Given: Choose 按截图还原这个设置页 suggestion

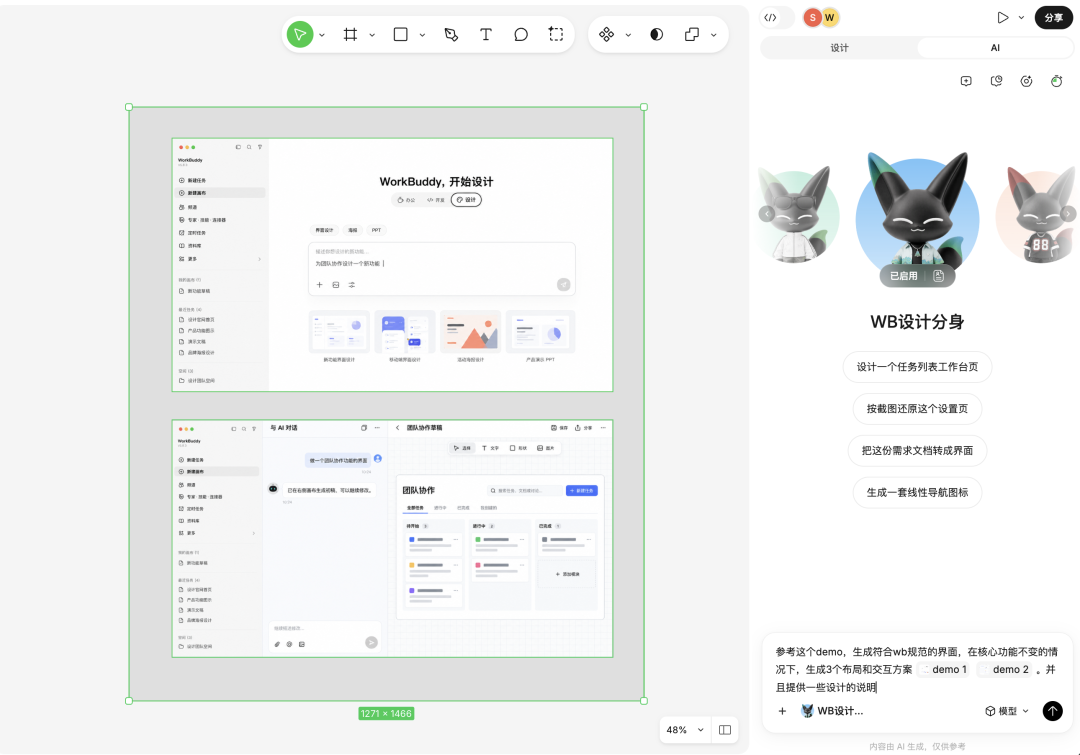Looking at the screenshot, I should 917,409.
